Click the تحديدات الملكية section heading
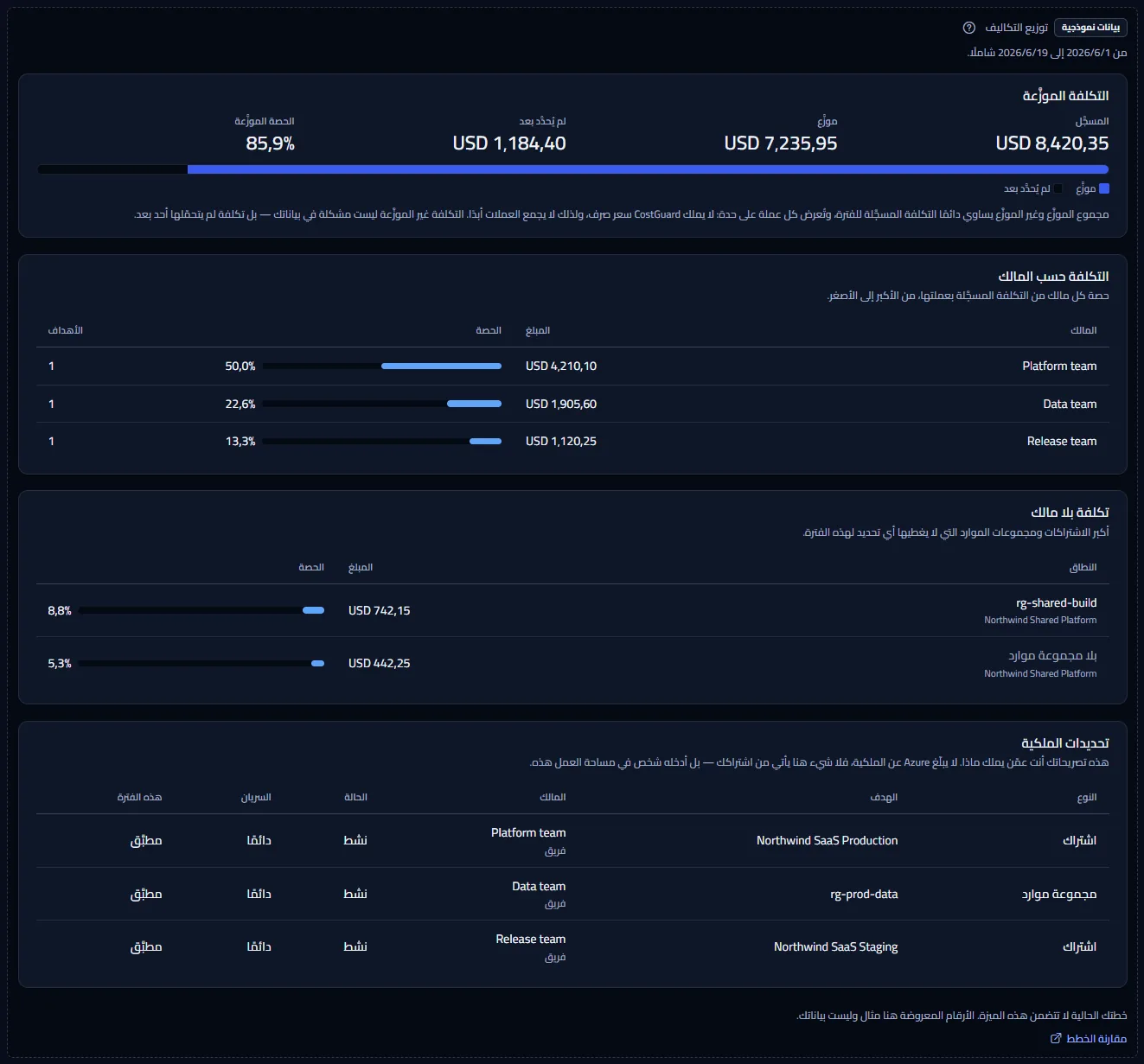This screenshot has height=1064, width=1144. tap(1064, 743)
